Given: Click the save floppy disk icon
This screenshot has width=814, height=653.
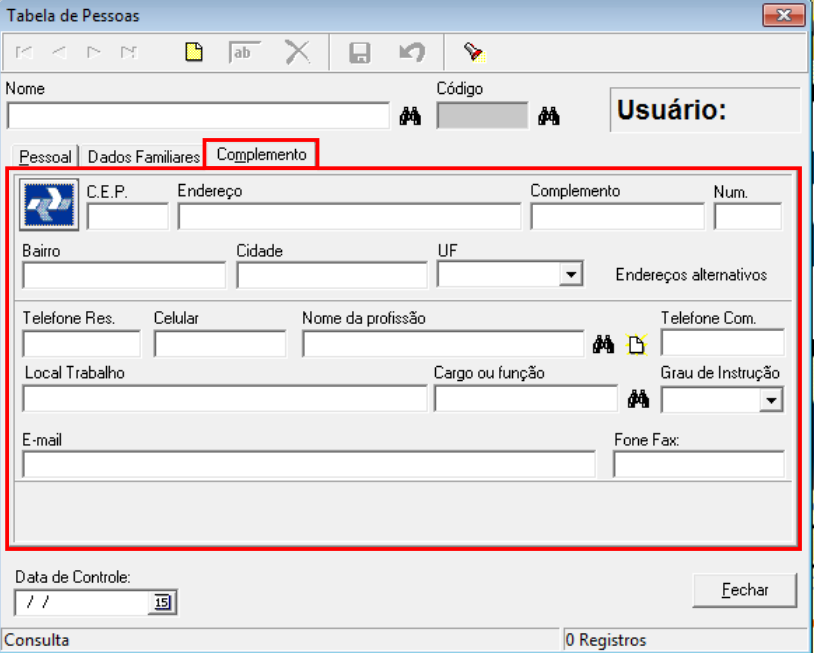Looking at the screenshot, I should click(x=360, y=53).
